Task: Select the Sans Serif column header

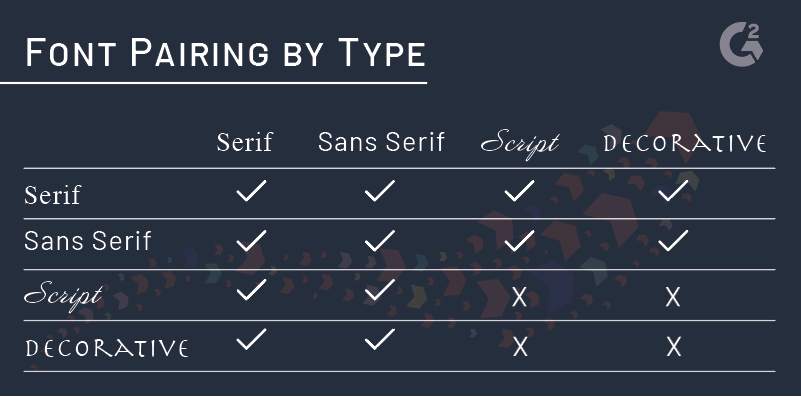Action: coord(381,142)
